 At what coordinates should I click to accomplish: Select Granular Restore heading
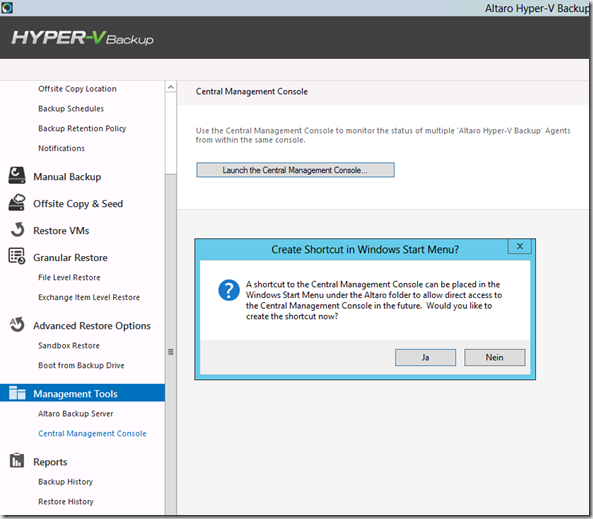coord(70,258)
